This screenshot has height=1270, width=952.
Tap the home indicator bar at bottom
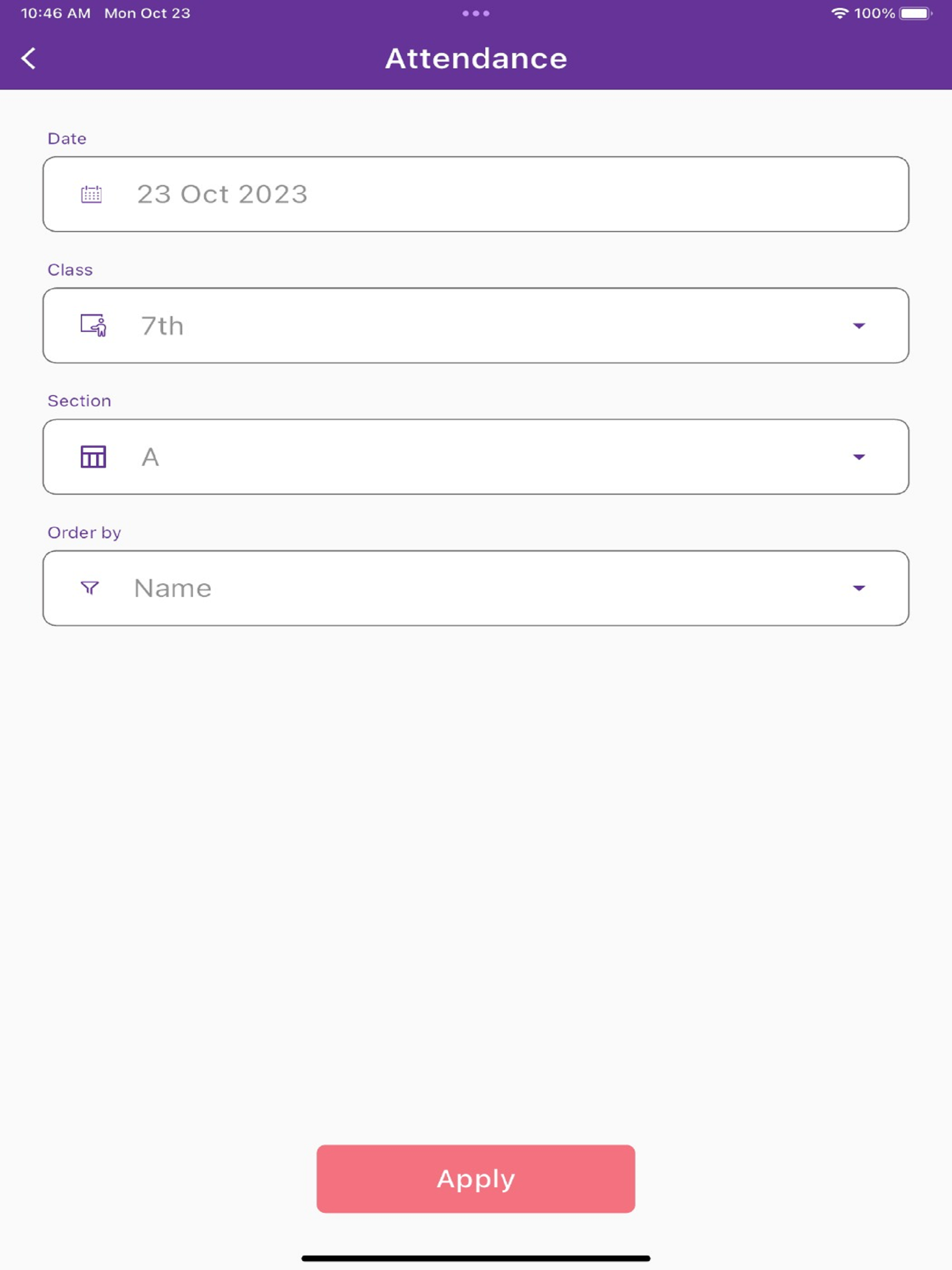click(476, 1258)
